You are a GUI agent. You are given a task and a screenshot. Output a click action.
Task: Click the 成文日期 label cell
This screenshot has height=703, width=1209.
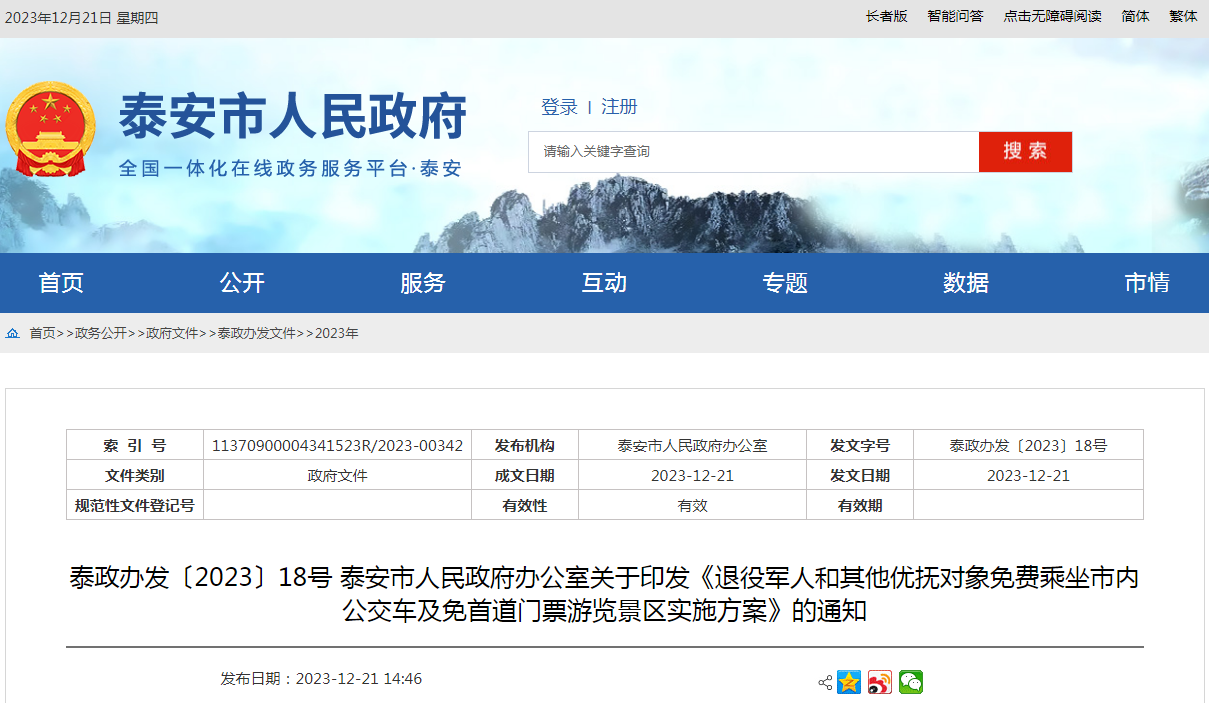click(525, 475)
